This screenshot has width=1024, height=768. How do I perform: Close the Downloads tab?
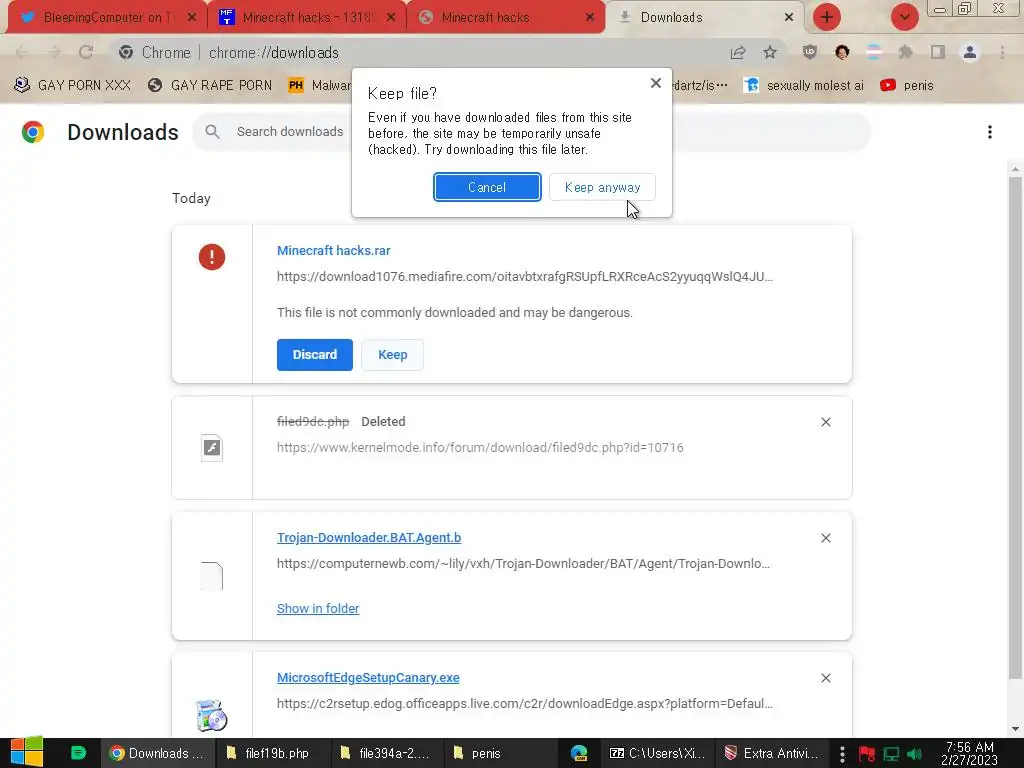coord(789,18)
